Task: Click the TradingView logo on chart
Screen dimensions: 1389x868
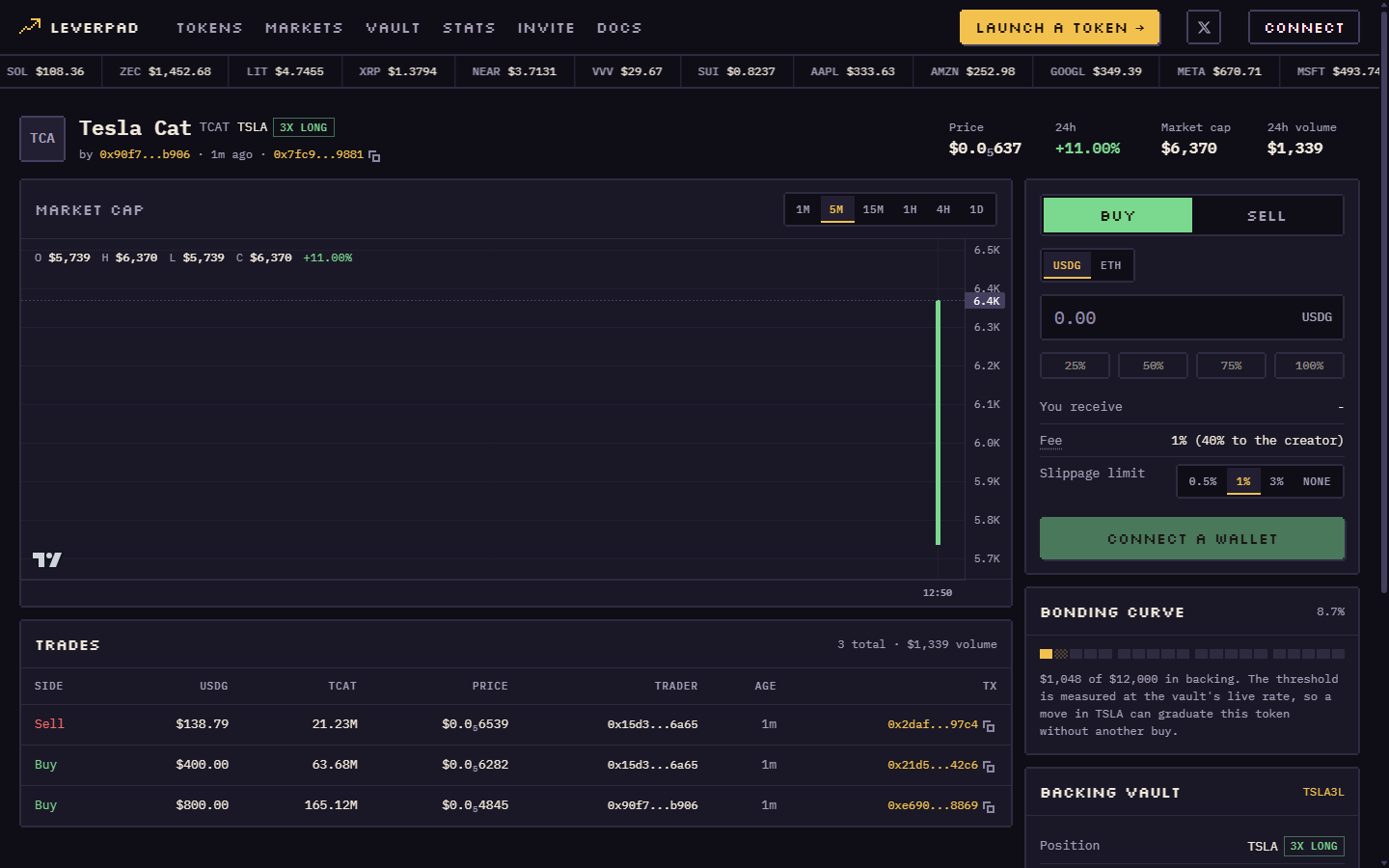Action: (x=46, y=559)
